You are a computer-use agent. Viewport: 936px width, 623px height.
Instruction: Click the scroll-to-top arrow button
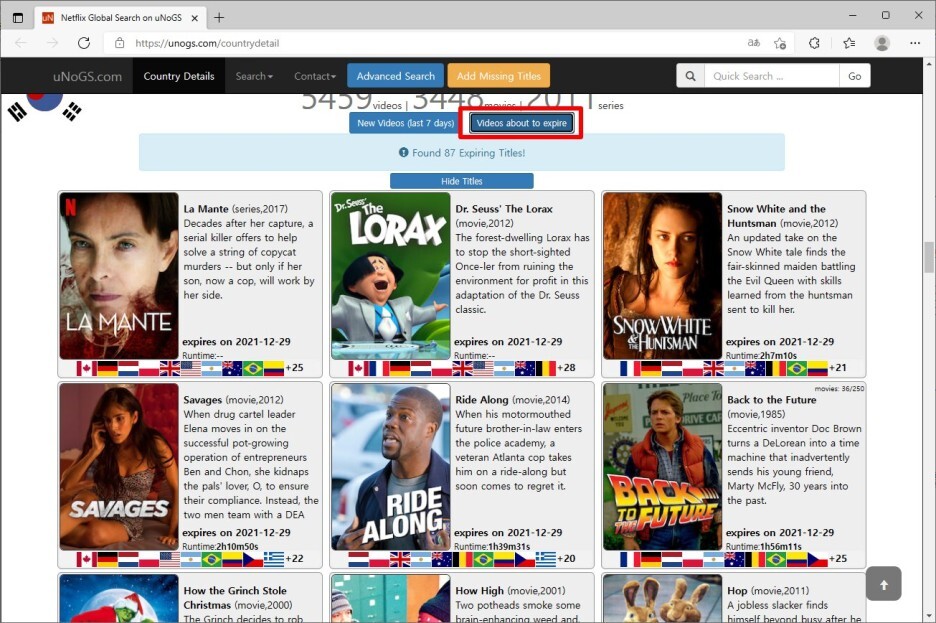pos(883,584)
